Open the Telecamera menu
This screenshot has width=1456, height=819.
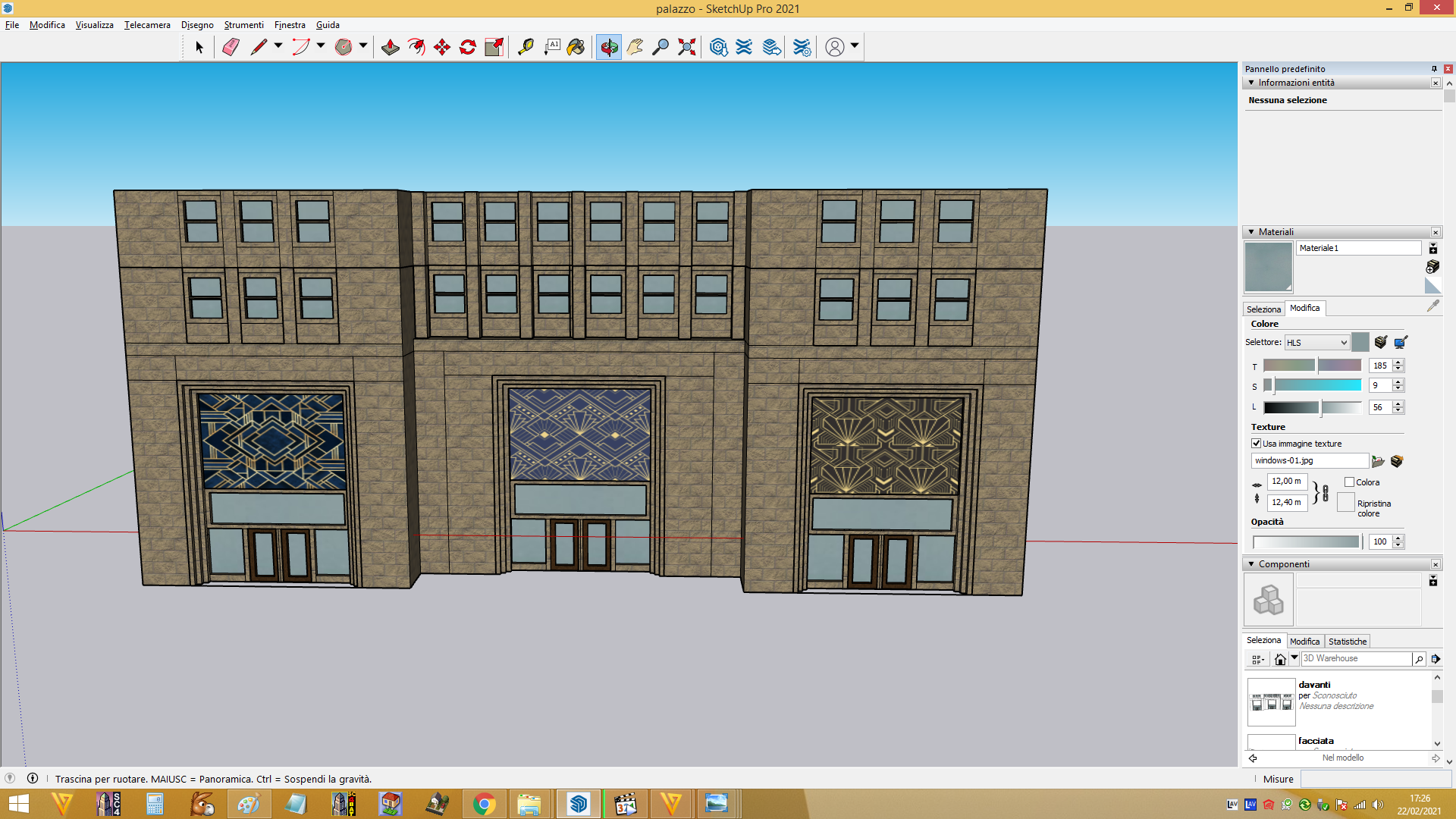pos(147,25)
